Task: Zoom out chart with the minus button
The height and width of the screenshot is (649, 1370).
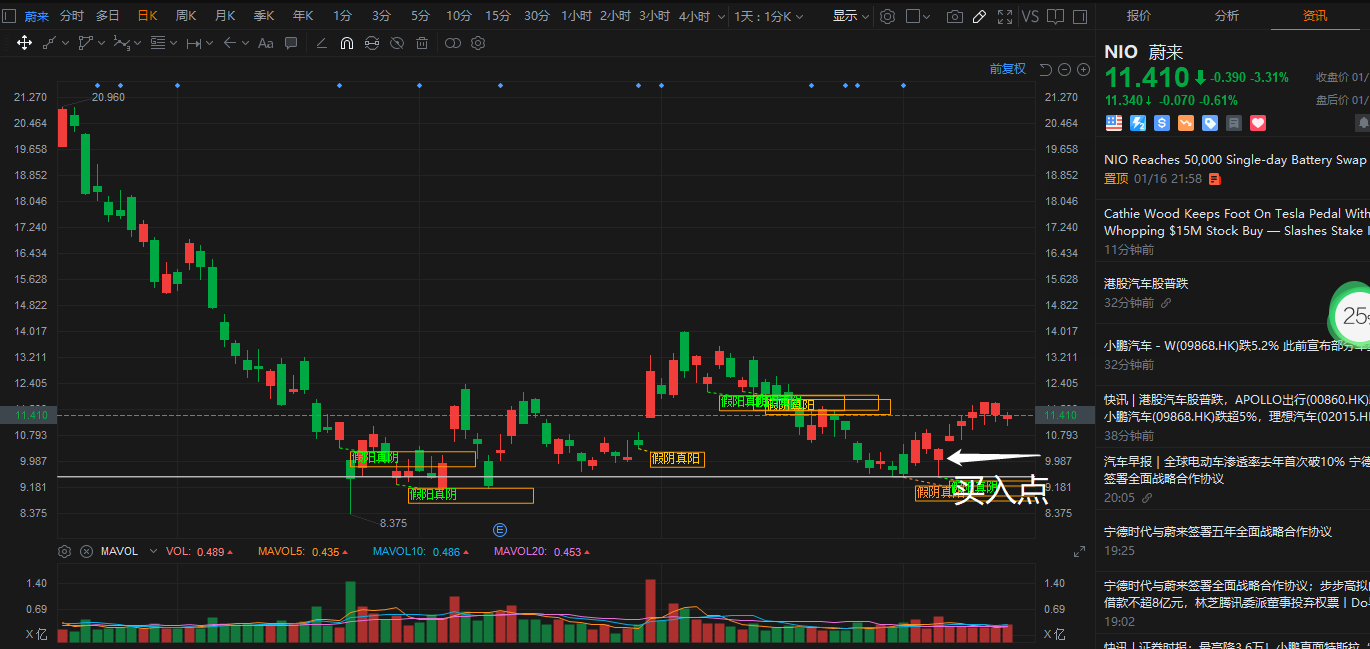Action: 1064,69
